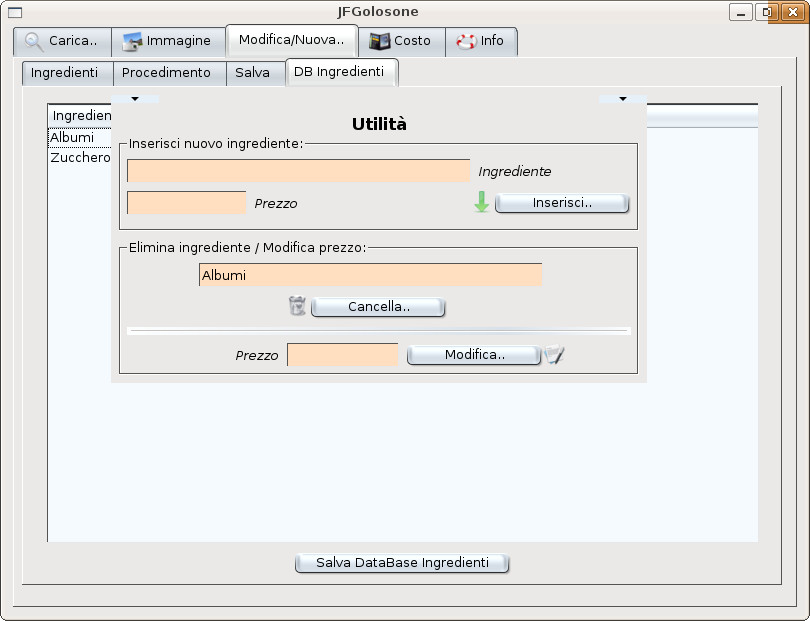Click the Cancella.. button
Screen dimensions: 810x621
click(x=378, y=307)
